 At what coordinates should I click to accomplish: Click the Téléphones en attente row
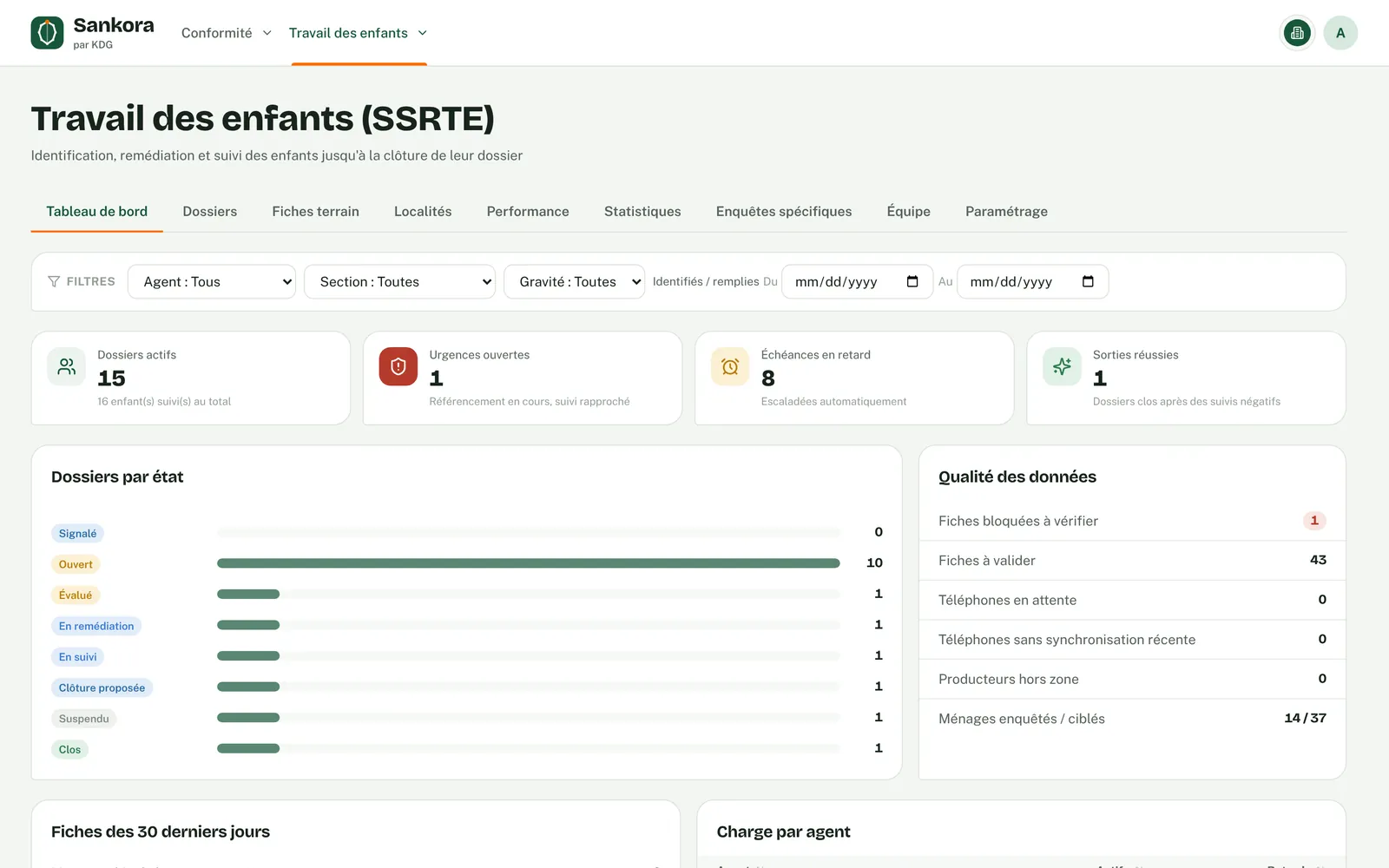coord(1132,600)
